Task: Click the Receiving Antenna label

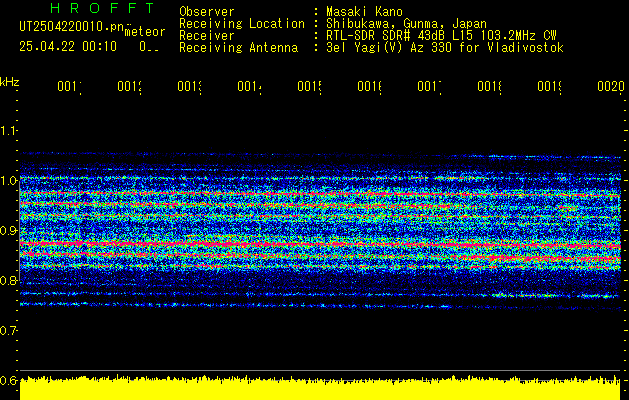Action: [239, 48]
